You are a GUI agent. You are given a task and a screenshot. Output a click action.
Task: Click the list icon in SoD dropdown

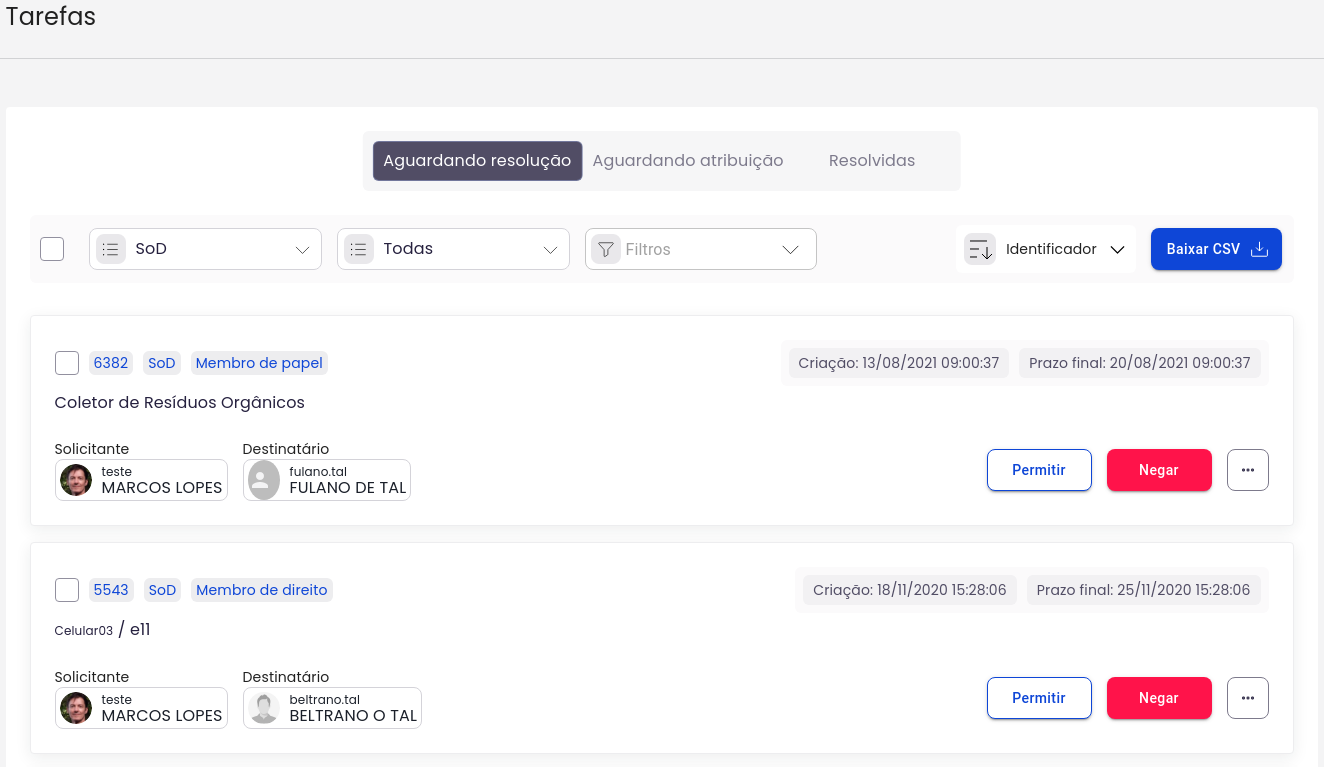(111, 249)
